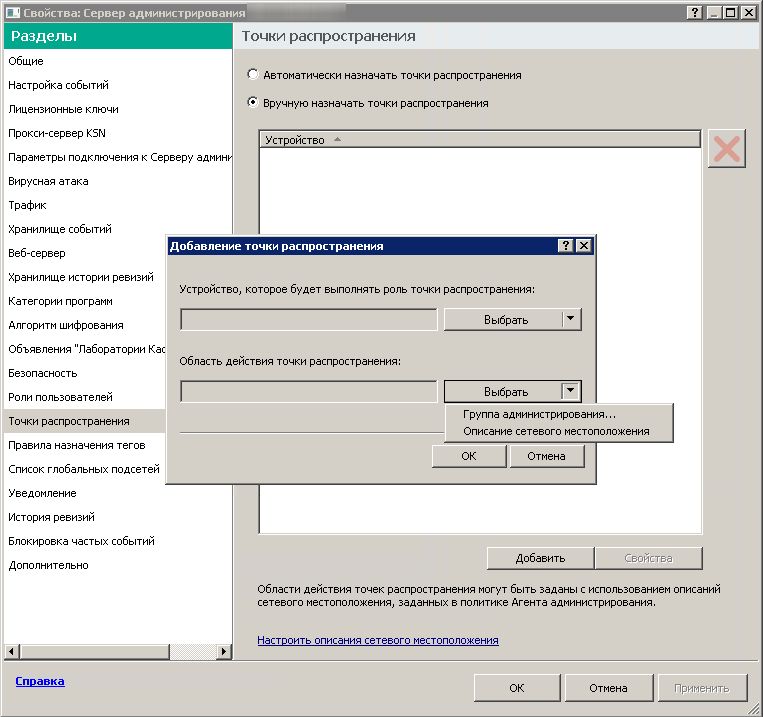Open the Лицензионные ключи section
Viewport: 763px width, 717px height.
click(x=63, y=109)
